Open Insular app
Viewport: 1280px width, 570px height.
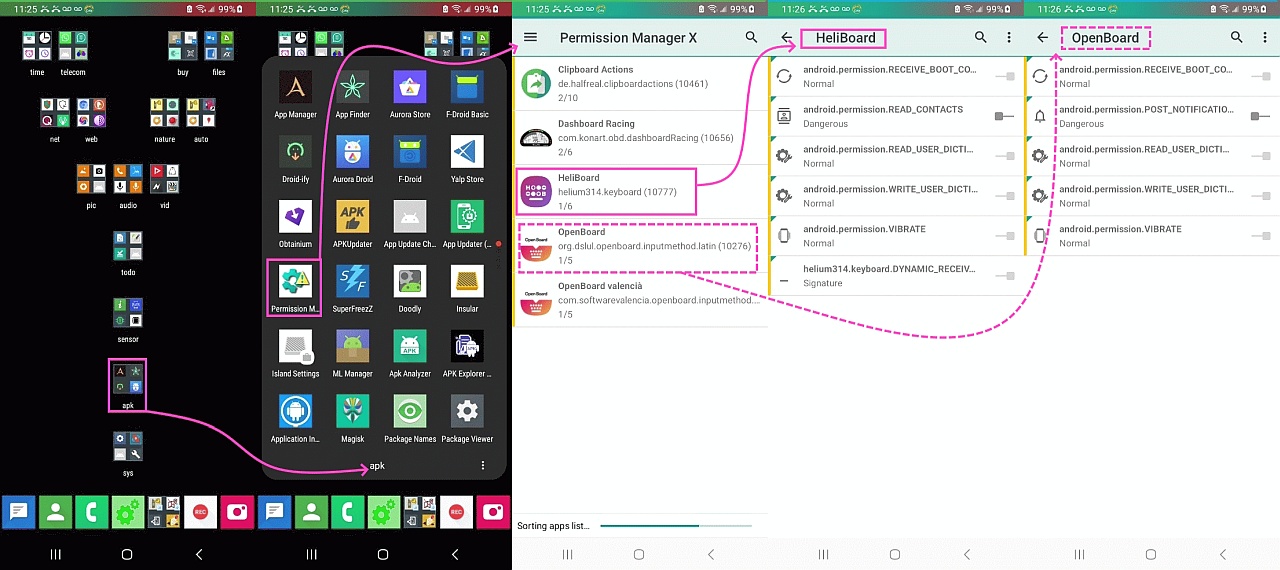click(x=467, y=282)
